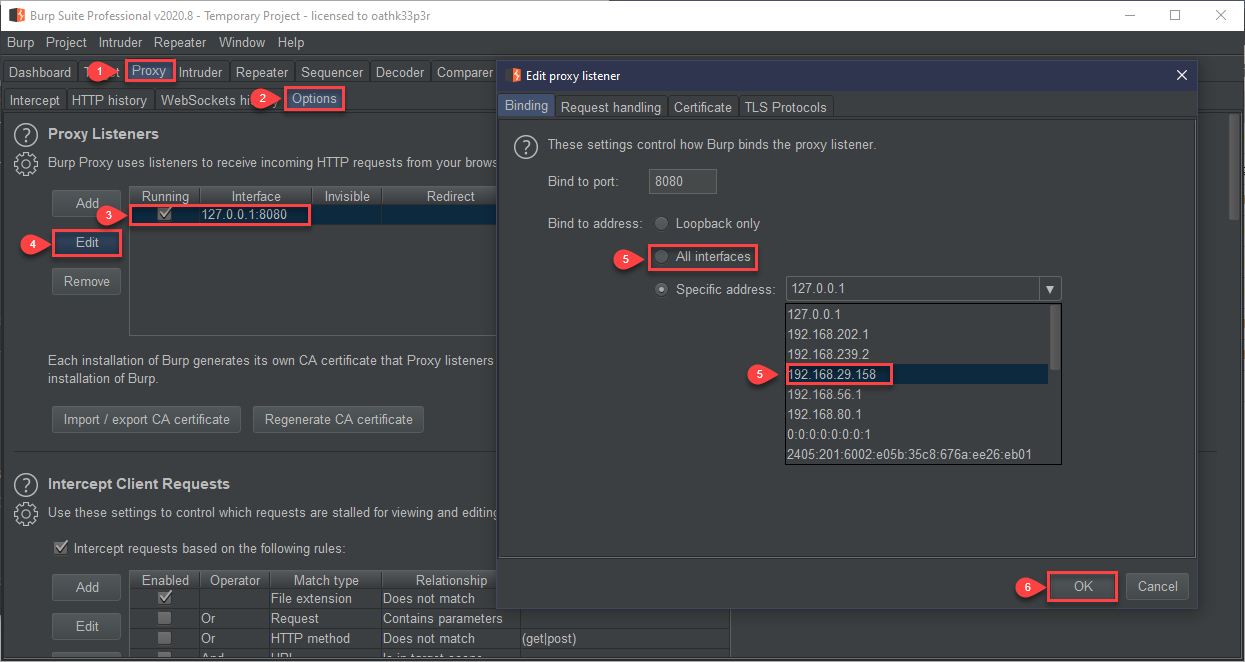Image resolution: width=1245 pixels, height=662 pixels.
Task: Click Add in Proxy Listeners section
Action: (87, 203)
